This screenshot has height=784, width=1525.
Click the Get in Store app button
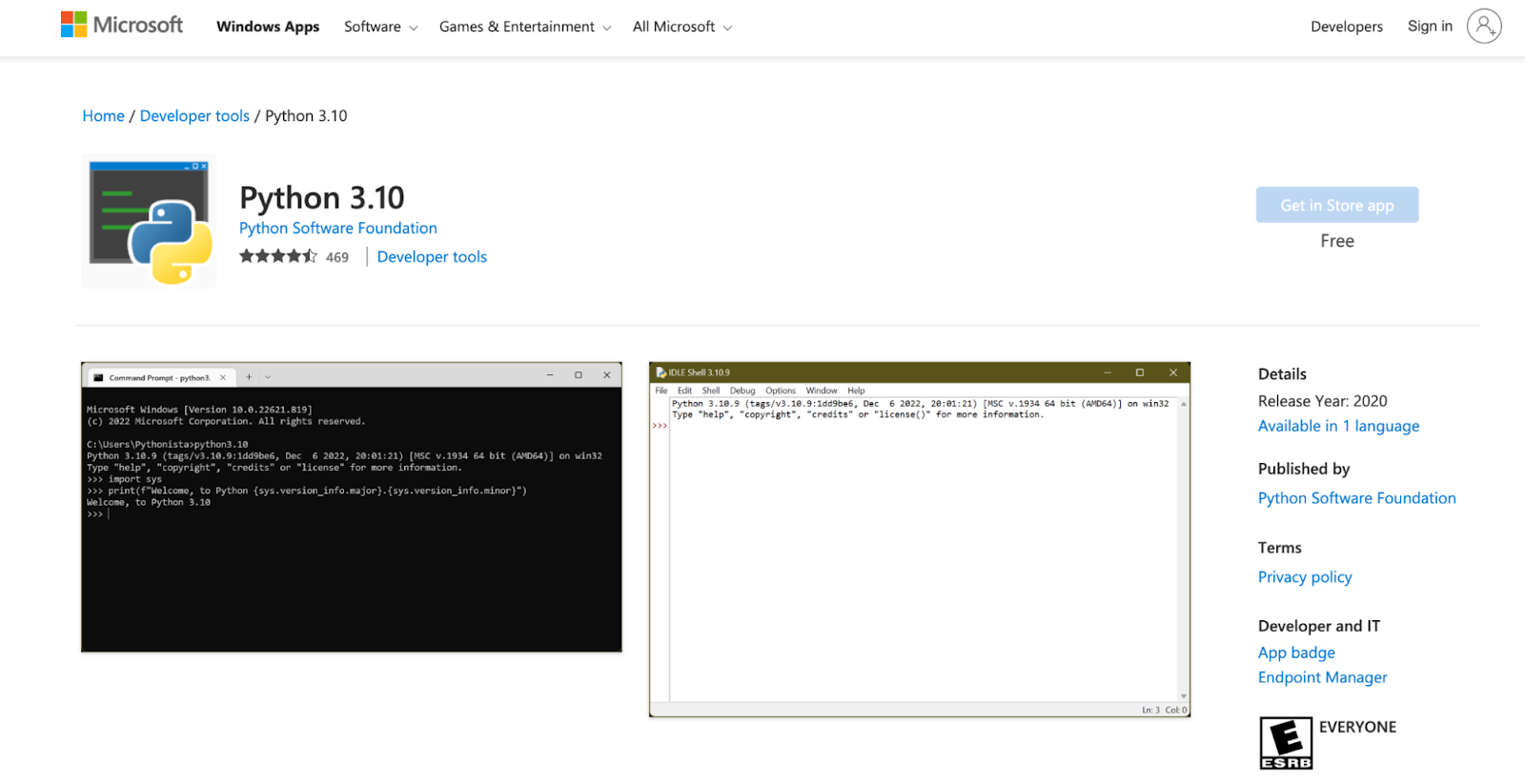(x=1337, y=205)
